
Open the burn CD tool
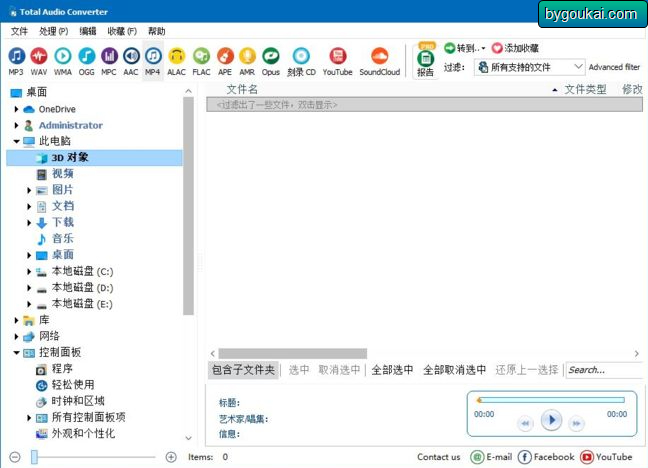(x=301, y=61)
